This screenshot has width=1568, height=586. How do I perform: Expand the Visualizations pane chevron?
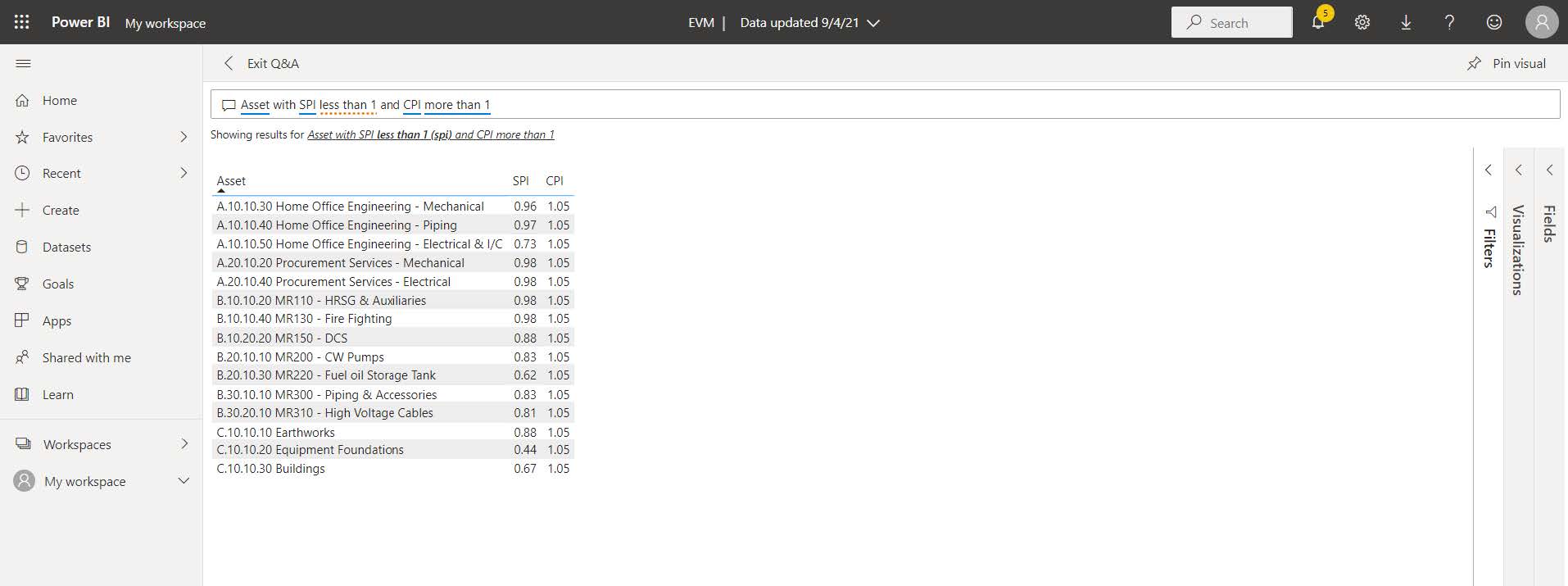(1518, 170)
